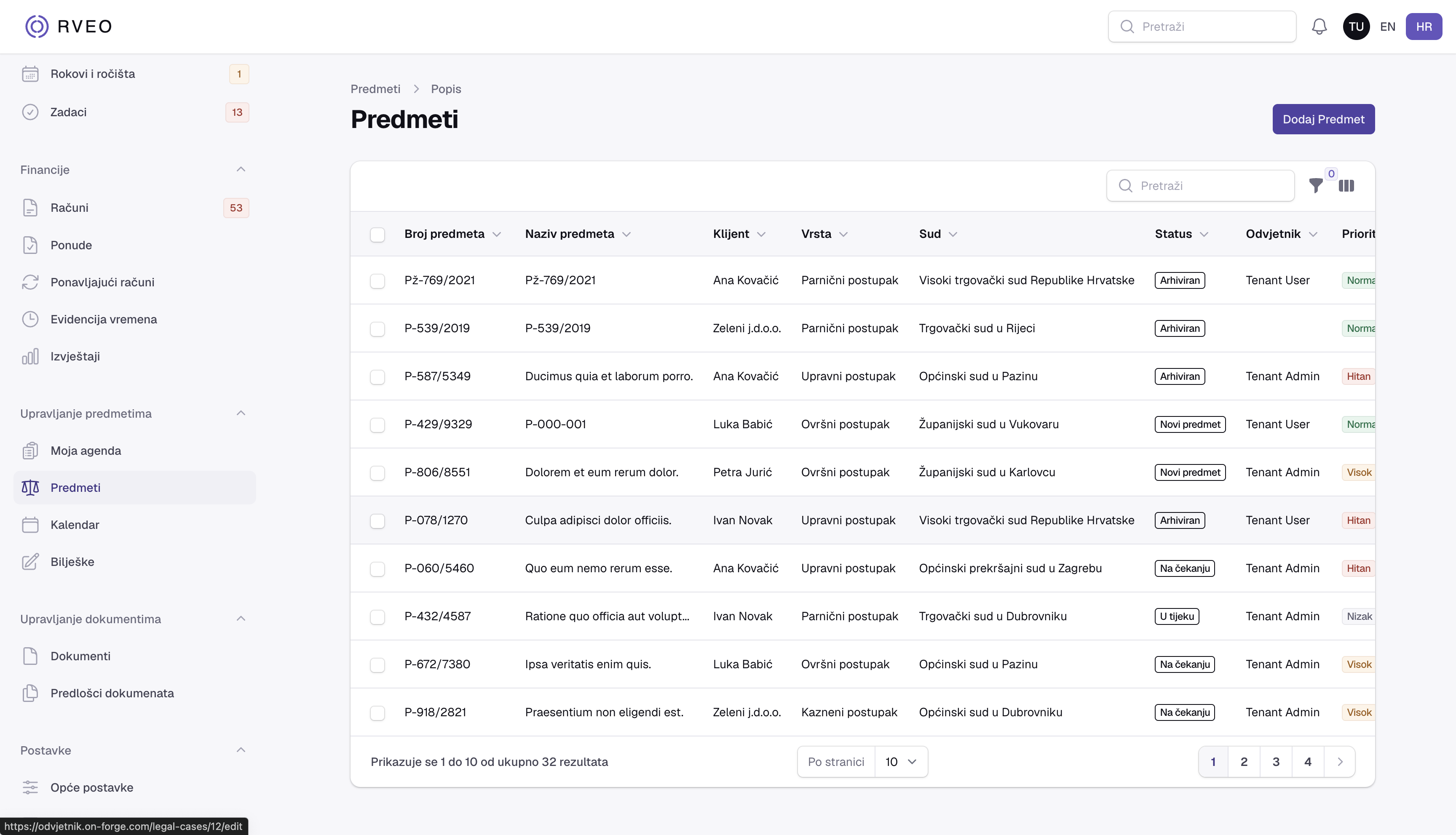Select the checkbox for row P-429/9329

[x=377, y=425]
